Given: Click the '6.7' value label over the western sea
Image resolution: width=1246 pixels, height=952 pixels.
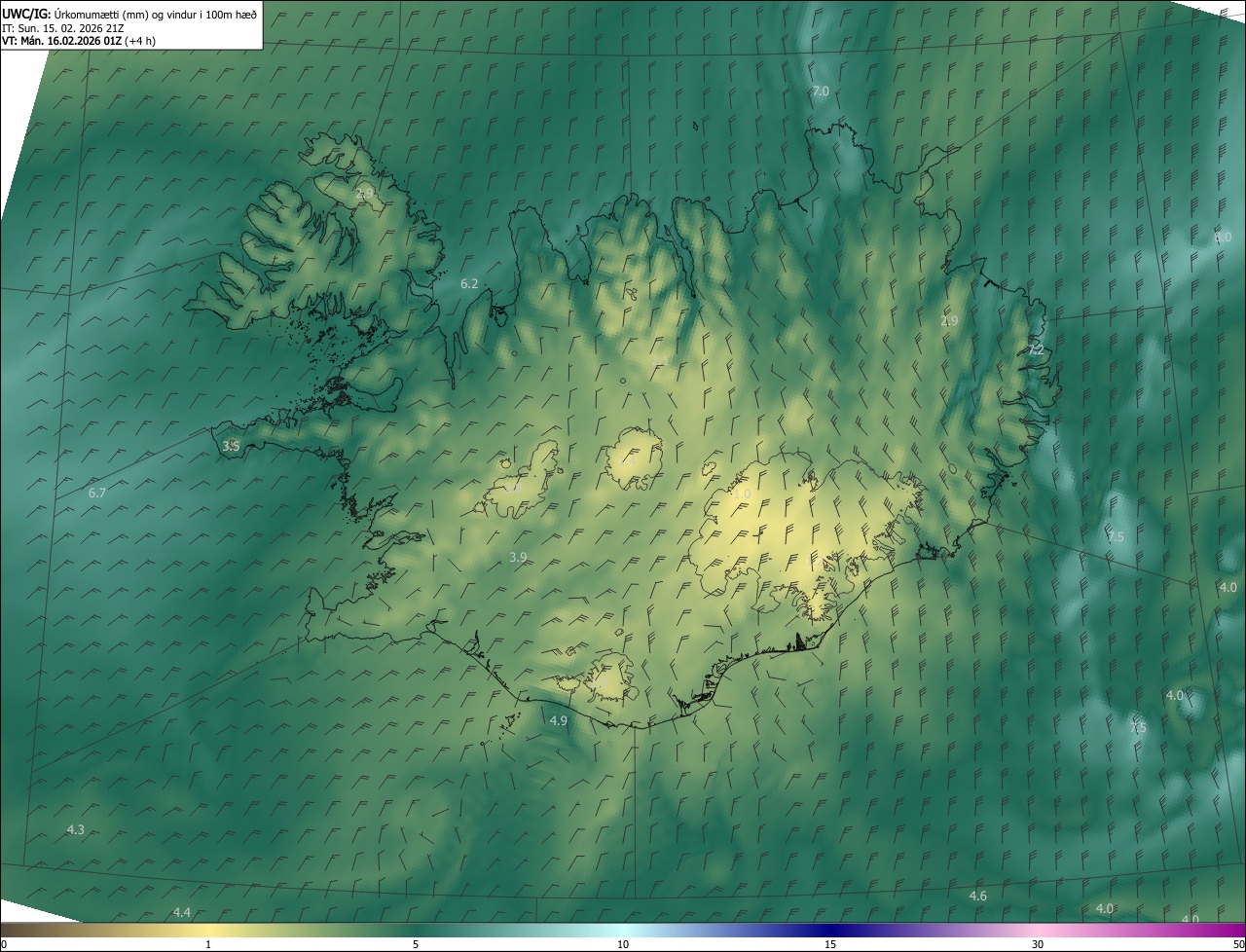Looking at the screenshot, I should click(97, 494).
